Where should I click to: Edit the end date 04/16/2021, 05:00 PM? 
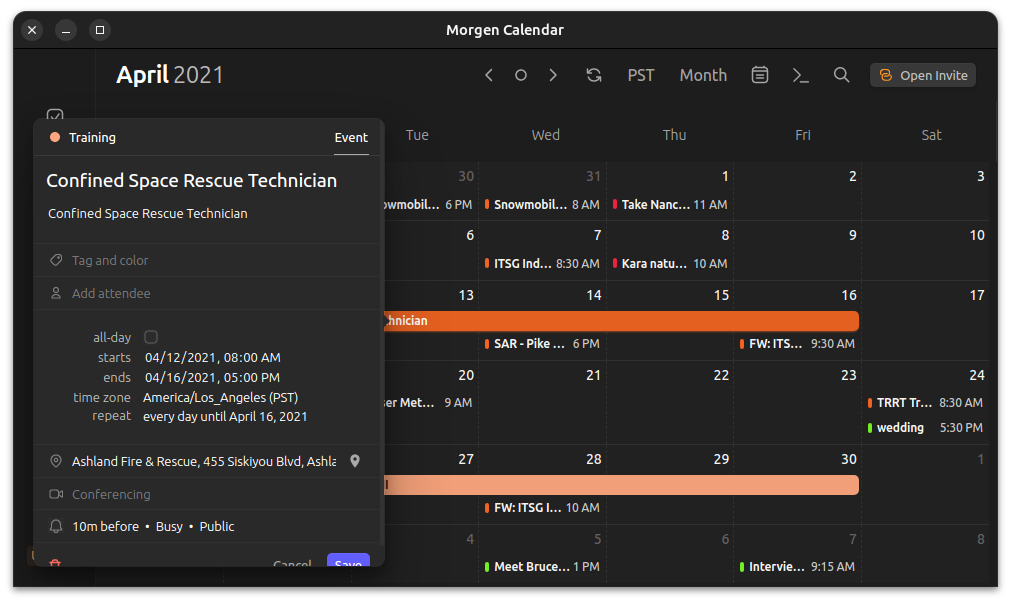click(x=212, y=377)
